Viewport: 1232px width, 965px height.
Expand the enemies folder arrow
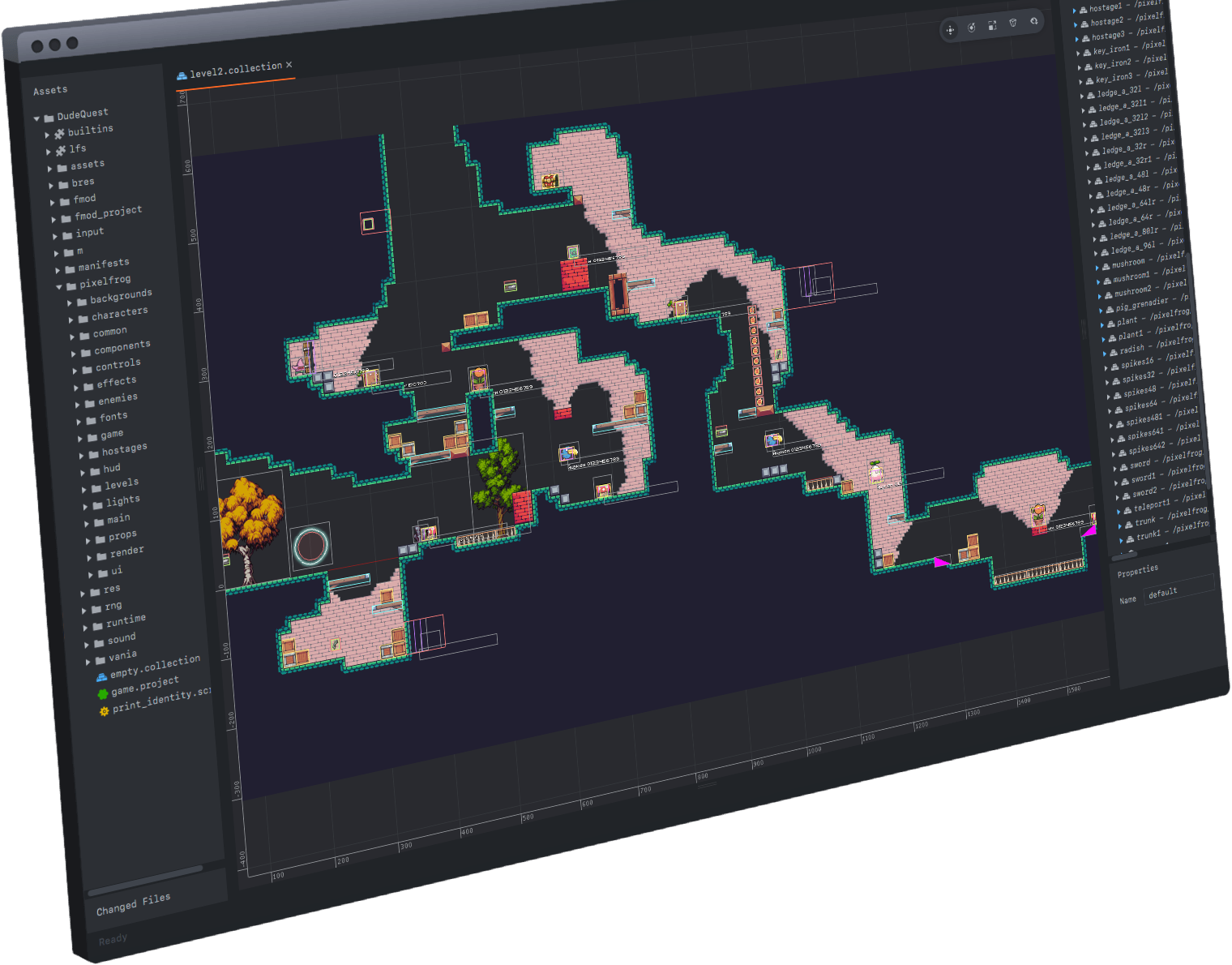[x=78, y=404]
